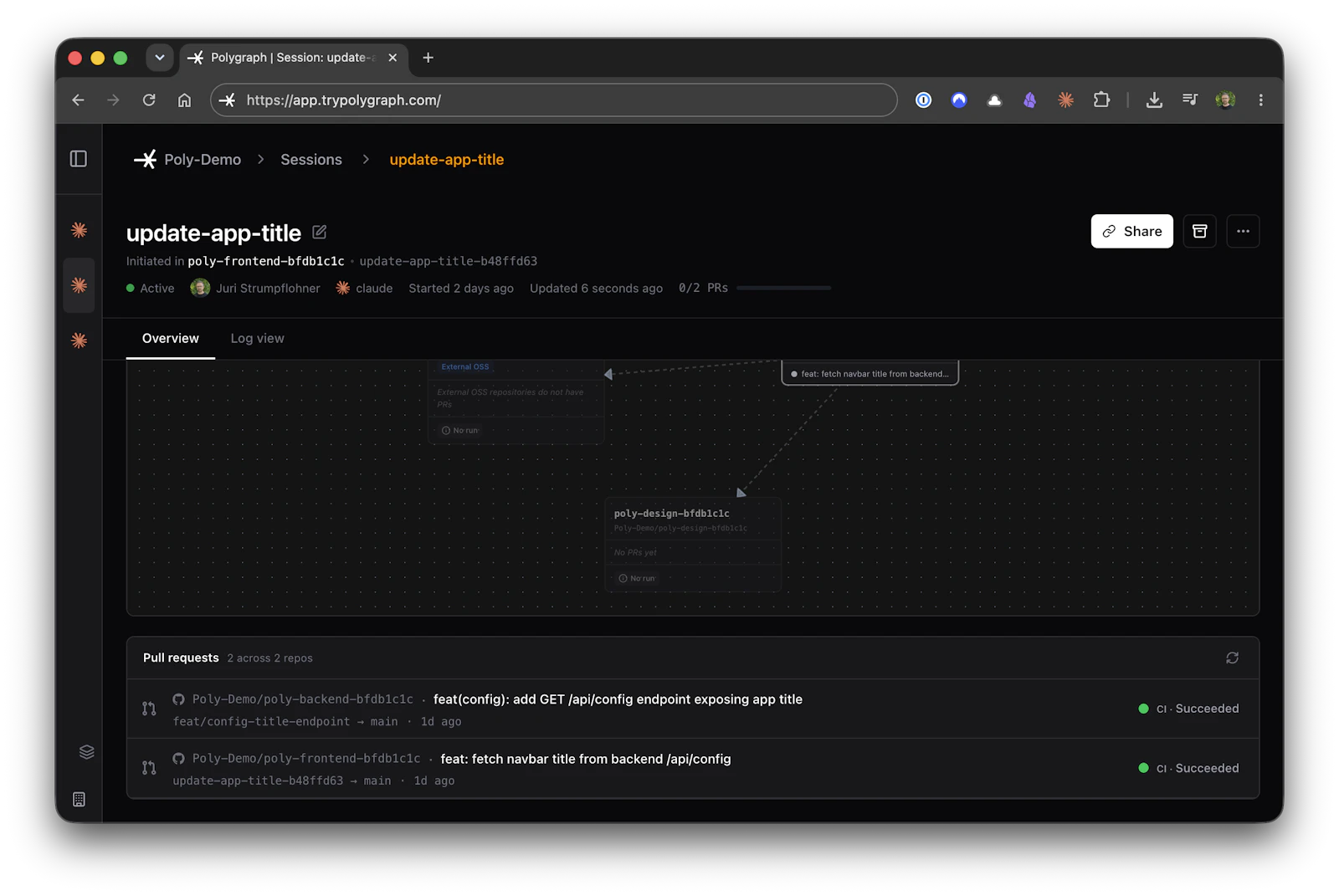Click the '2 across 2 repos' text
The image size is (1339, 896).
[x=269, y=658]
